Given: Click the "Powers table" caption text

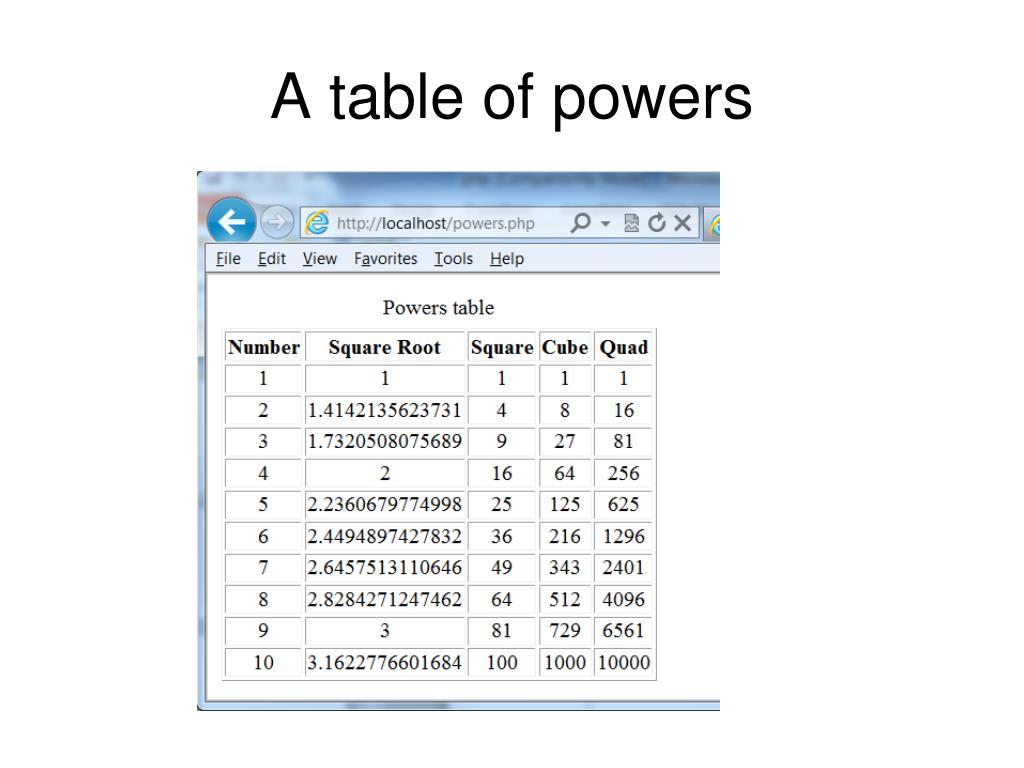Looking at the screenshot, I should 438,308.
